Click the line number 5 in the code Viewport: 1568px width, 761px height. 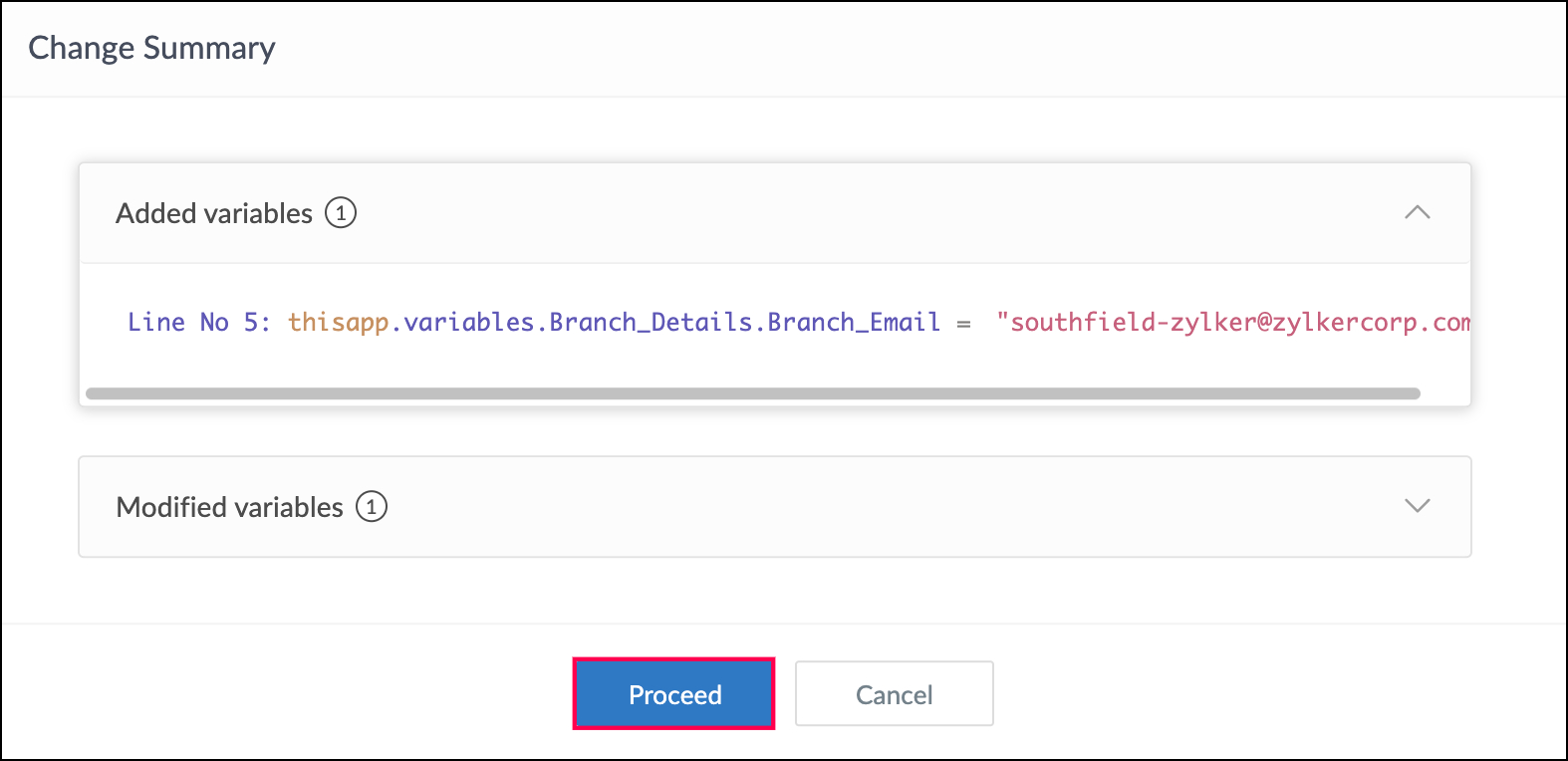click(x=251, y=322)
